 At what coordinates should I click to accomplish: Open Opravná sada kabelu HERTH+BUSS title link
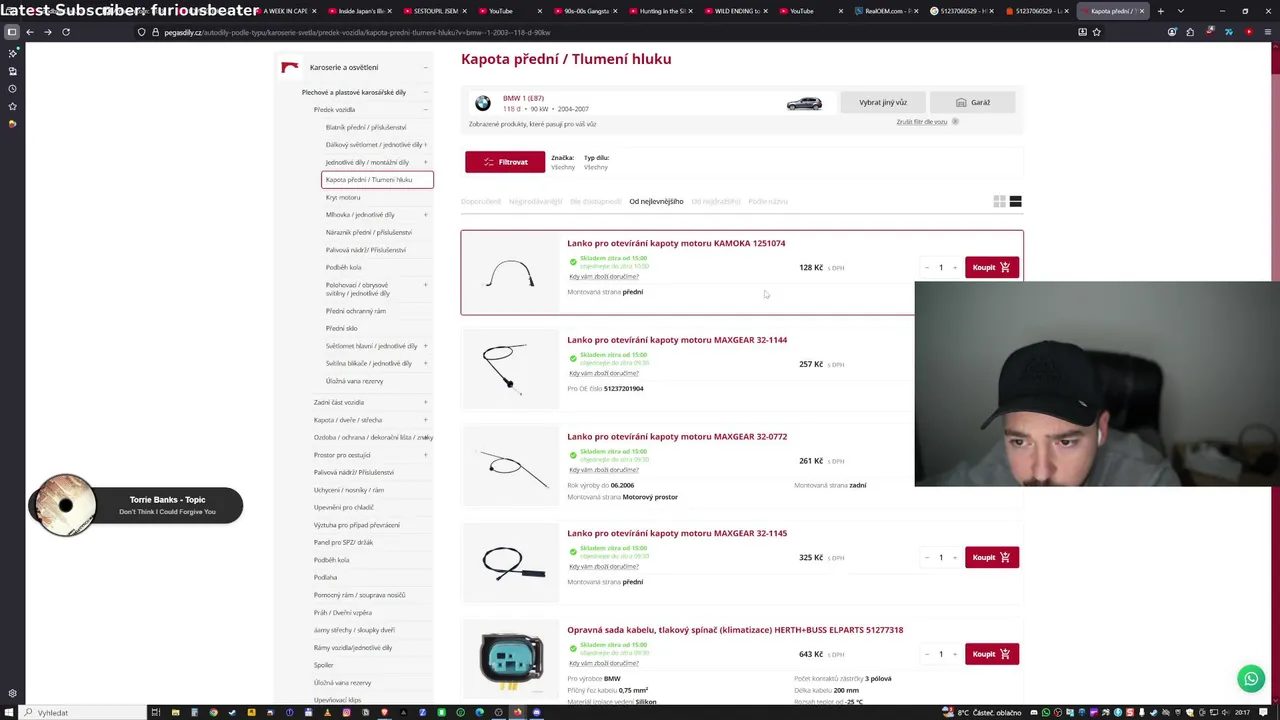click(735, 630)
